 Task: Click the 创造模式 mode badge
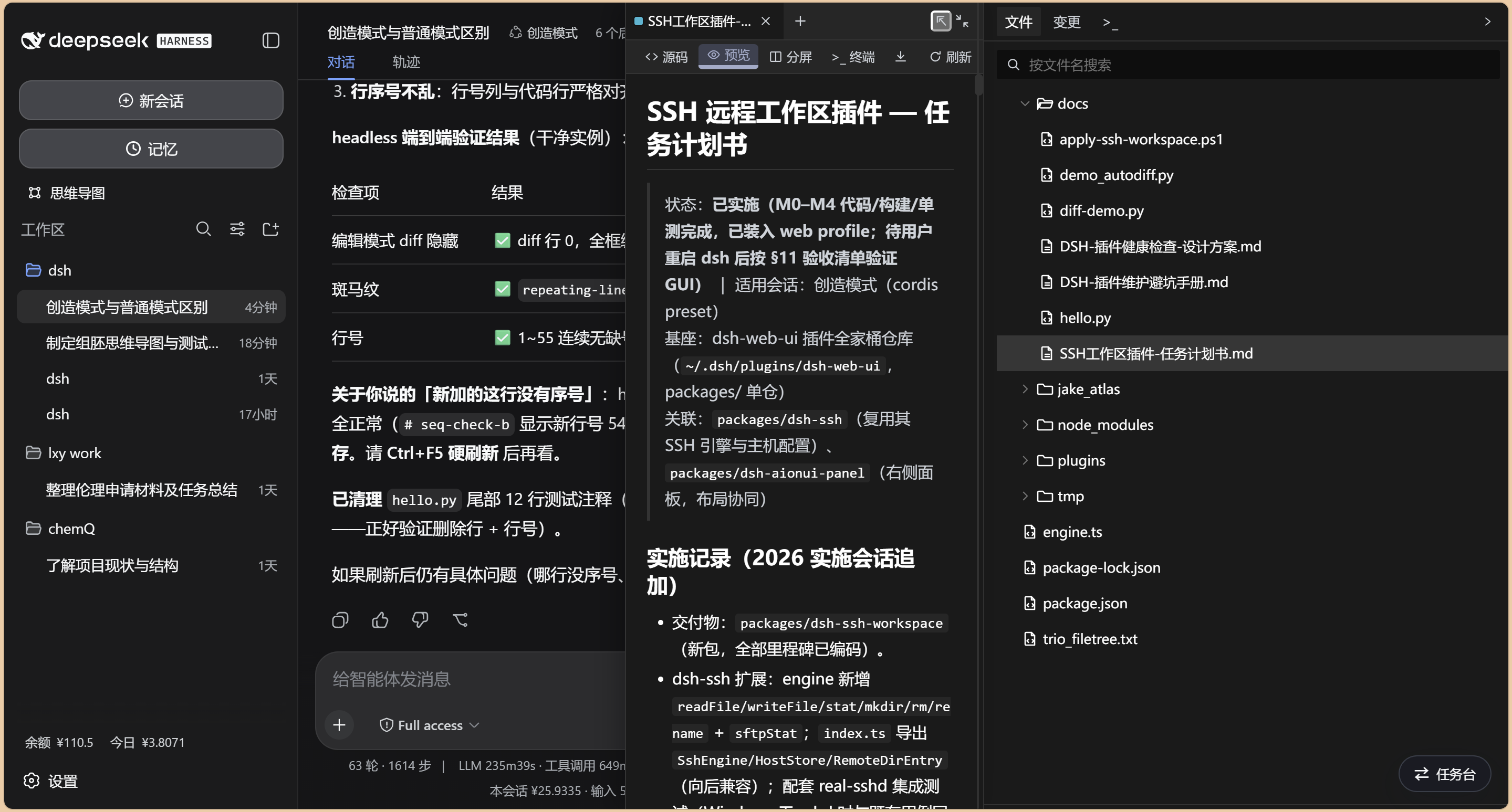pyautogui.click(x=544, y=33)
